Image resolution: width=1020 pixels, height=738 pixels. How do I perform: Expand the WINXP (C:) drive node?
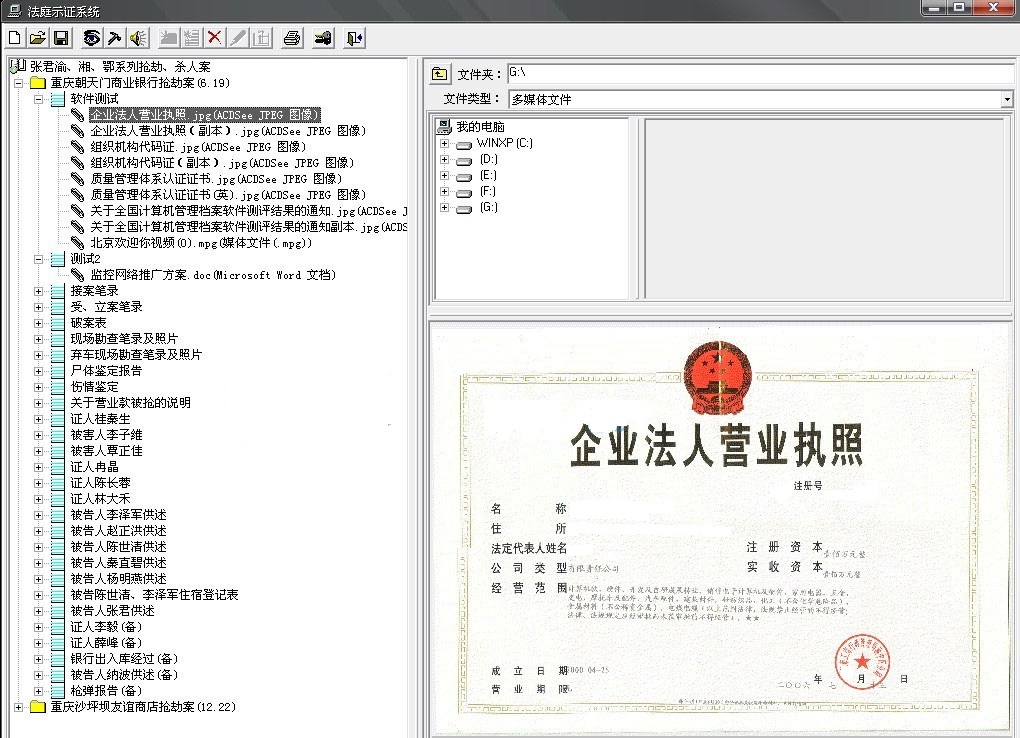click(444, 144)
